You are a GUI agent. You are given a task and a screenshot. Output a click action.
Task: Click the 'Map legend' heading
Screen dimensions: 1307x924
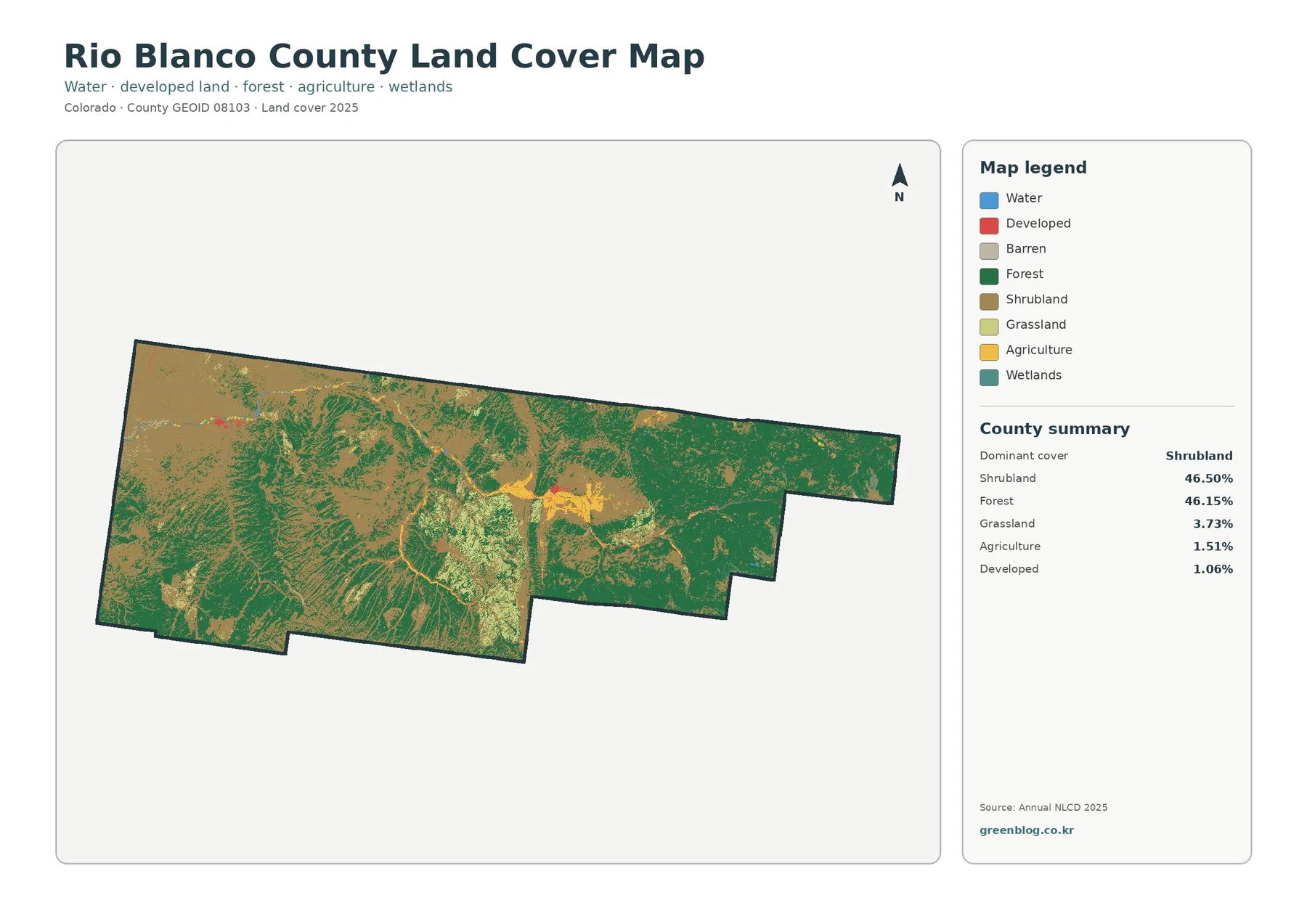1033,168
